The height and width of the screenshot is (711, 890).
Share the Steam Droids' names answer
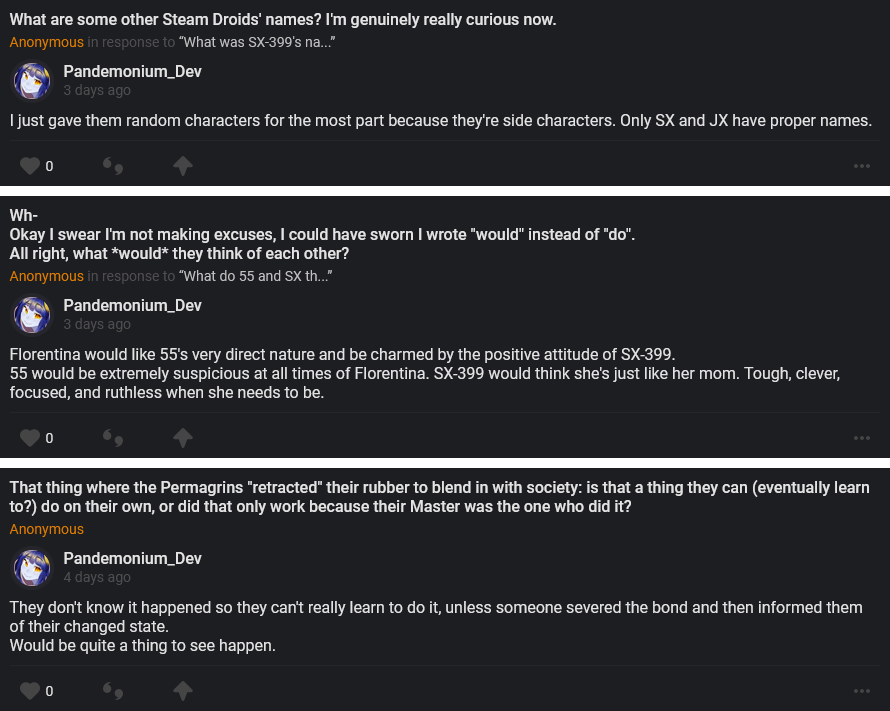(x=183, y=165)
